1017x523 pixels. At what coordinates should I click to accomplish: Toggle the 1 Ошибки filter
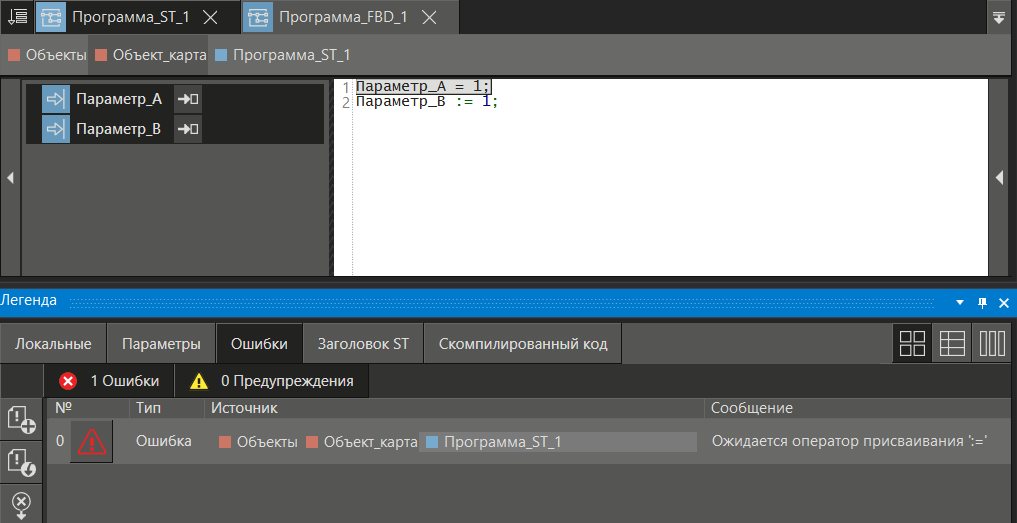[x=109, y=381]
